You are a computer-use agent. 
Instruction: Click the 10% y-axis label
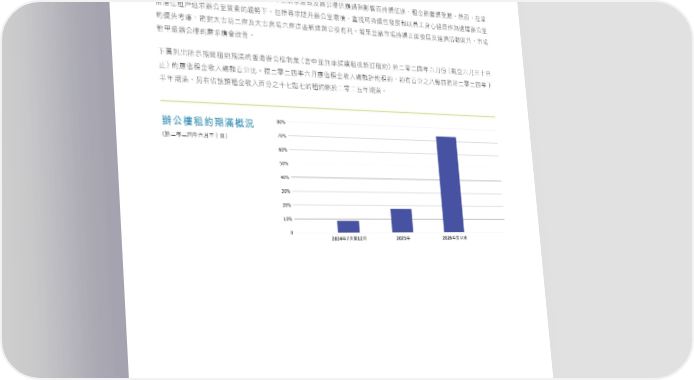(287, 219)
